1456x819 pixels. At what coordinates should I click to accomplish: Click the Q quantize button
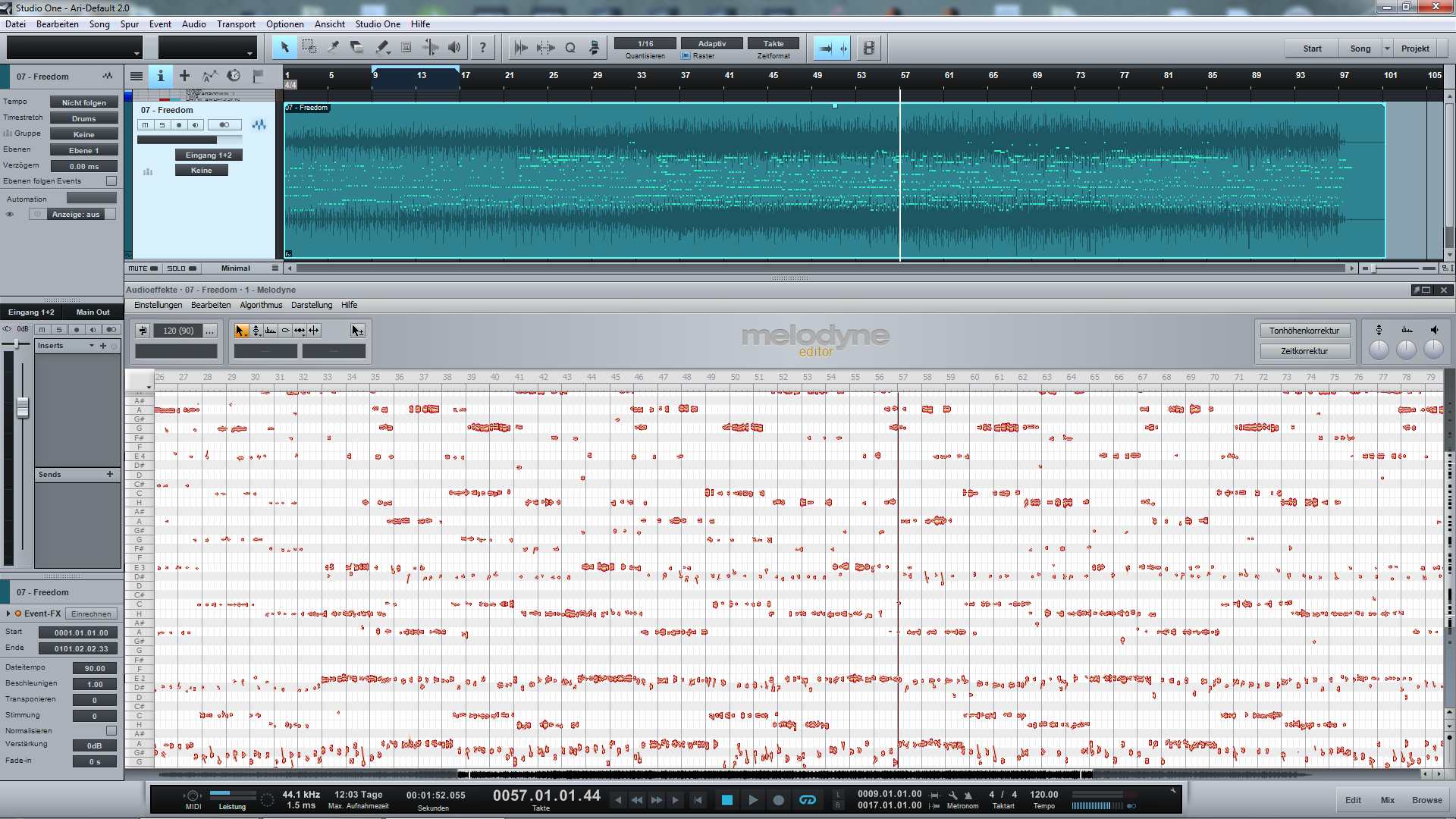click(570, 48)
